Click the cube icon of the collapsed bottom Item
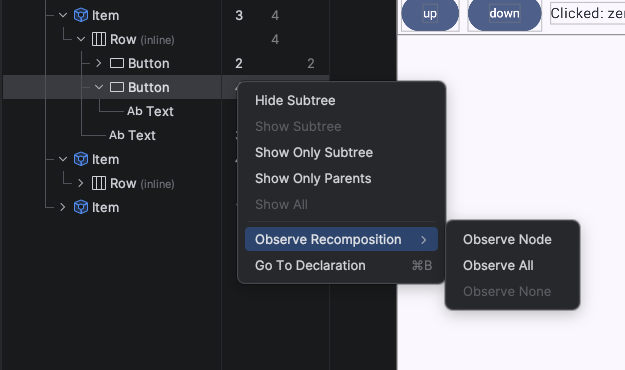The width and height of the screenshot is (625, 370). point(81,207)
